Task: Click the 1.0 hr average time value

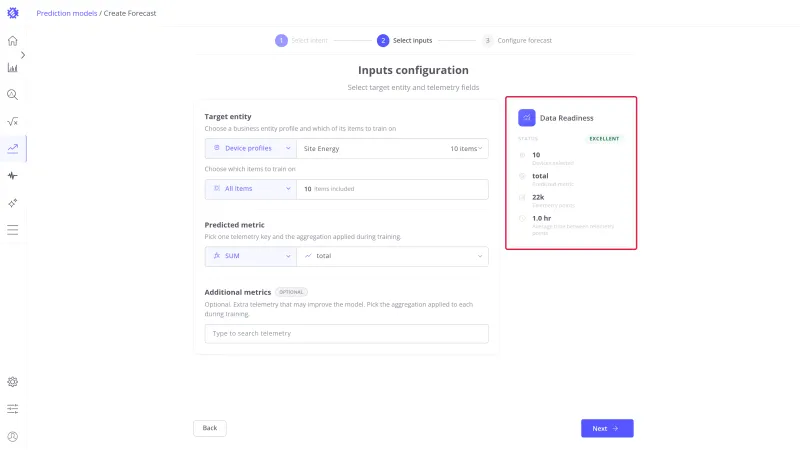Action: tap(541, 218)
